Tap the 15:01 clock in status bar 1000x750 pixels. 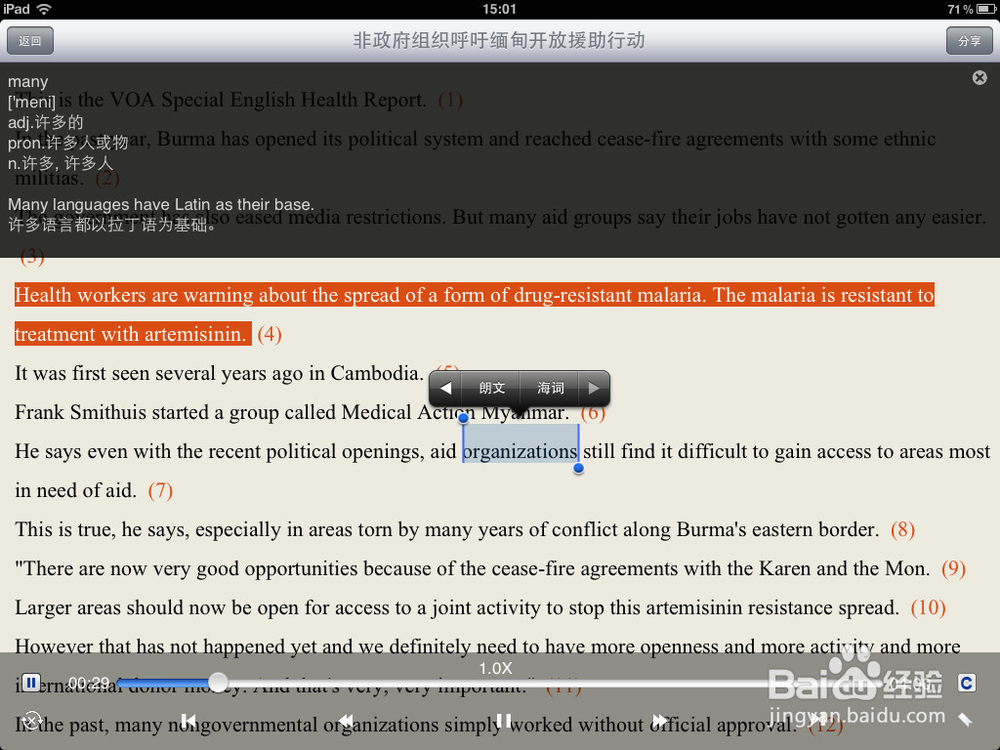click(x=499, y=9)
